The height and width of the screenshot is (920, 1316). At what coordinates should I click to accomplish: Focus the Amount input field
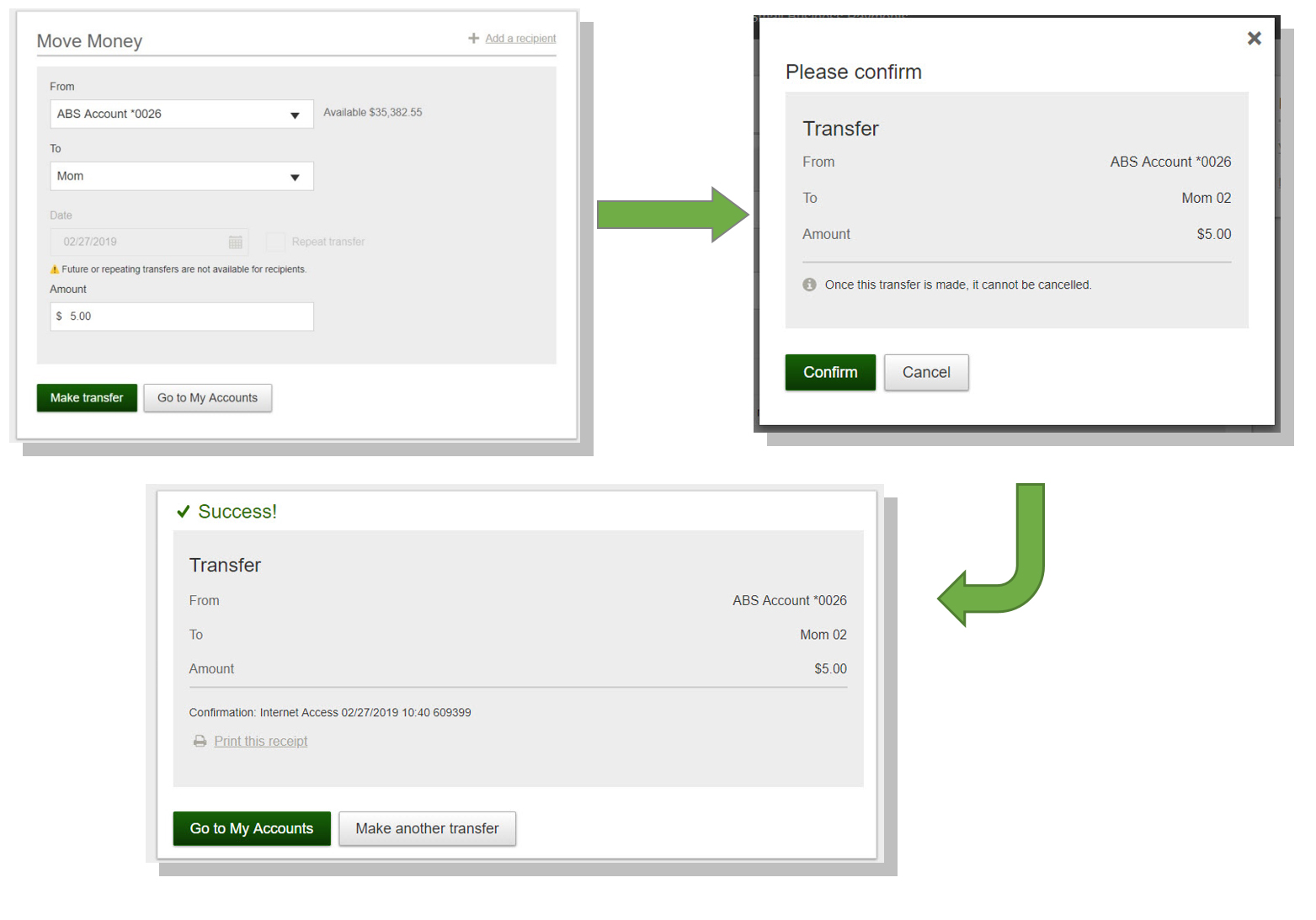[x=181, y=316]
